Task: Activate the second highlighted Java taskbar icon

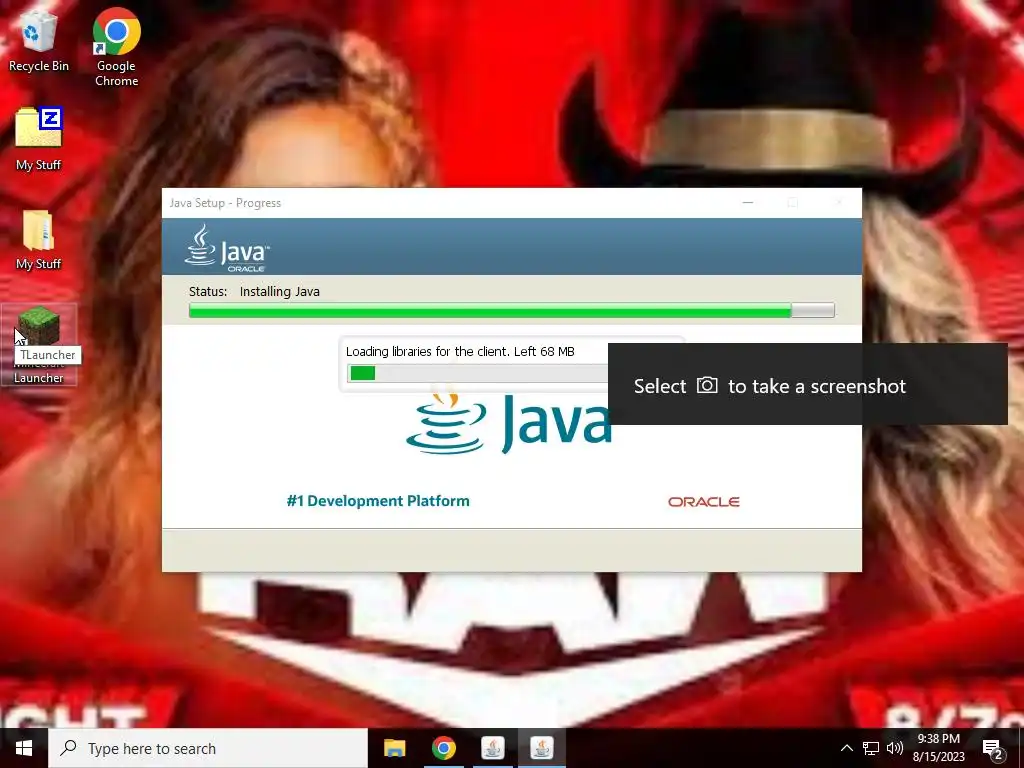Action: (x=541, y=748)
